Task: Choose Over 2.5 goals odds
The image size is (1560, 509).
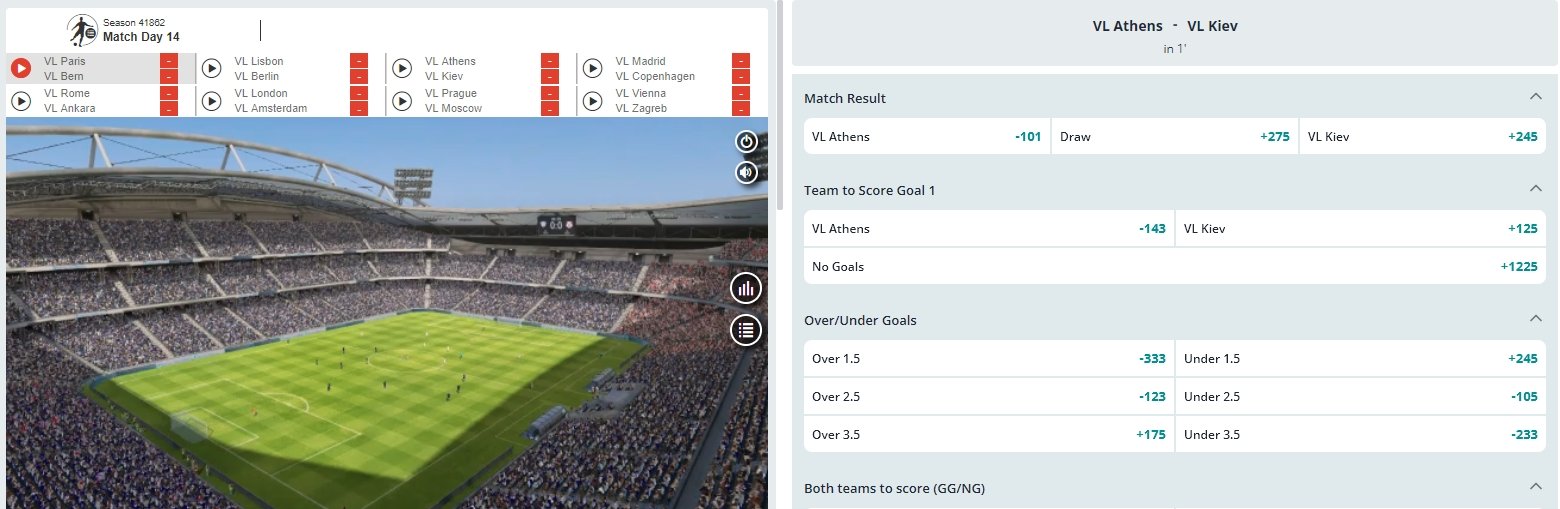Action: coord(988,397)
